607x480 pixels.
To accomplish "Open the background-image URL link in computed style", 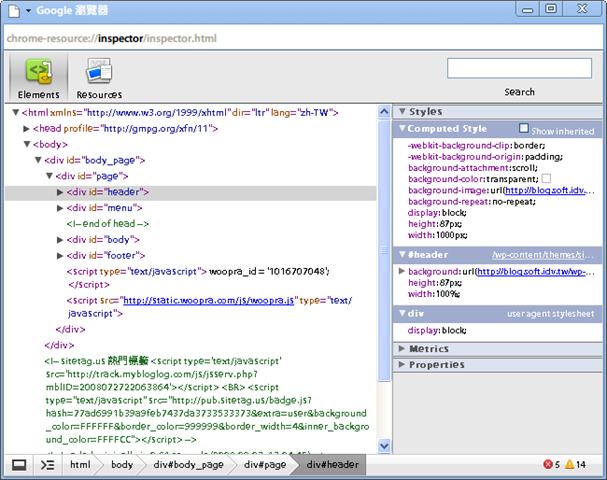I will point(545,190).
